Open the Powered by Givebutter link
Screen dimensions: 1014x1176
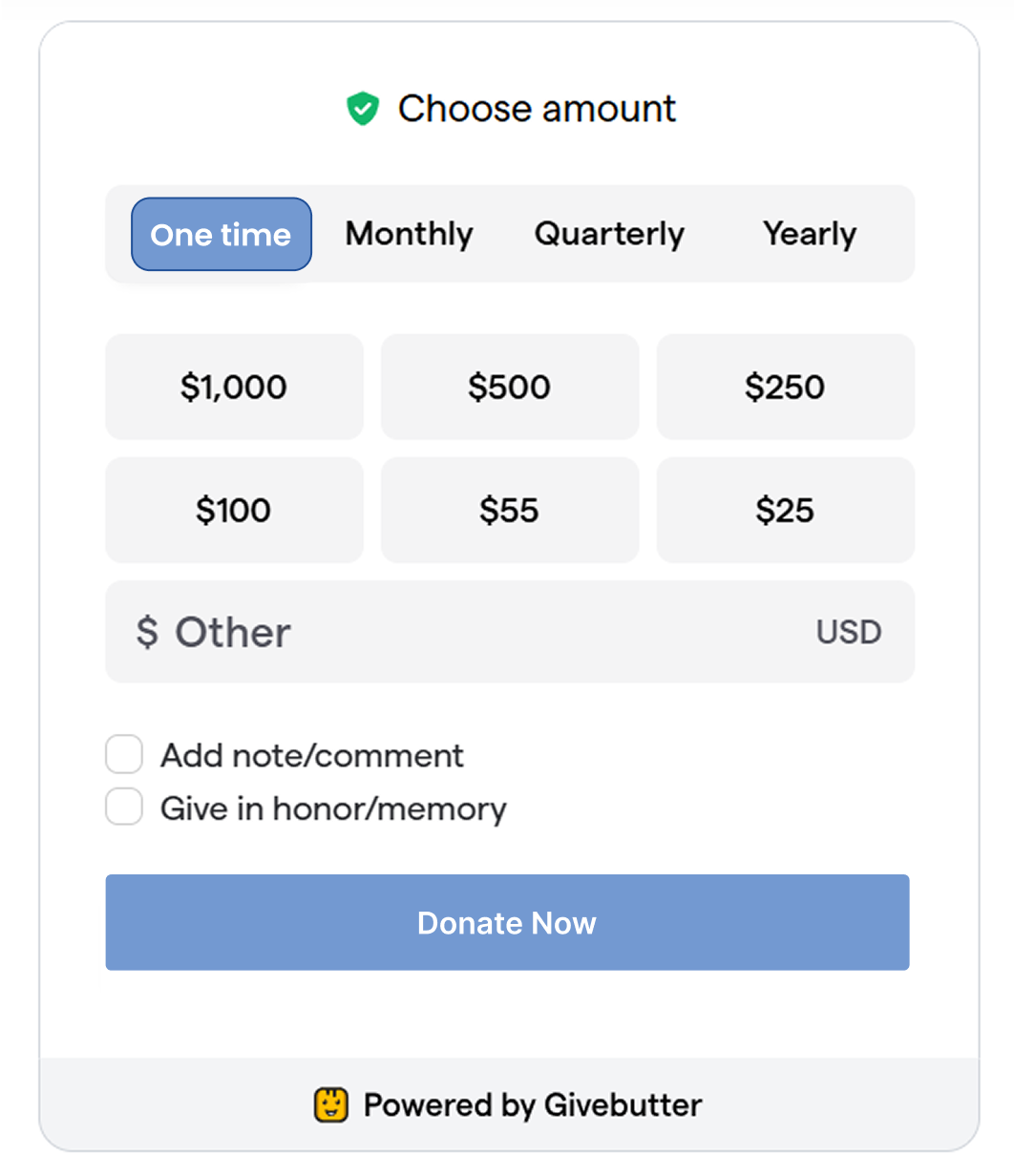pos(532,1105)
